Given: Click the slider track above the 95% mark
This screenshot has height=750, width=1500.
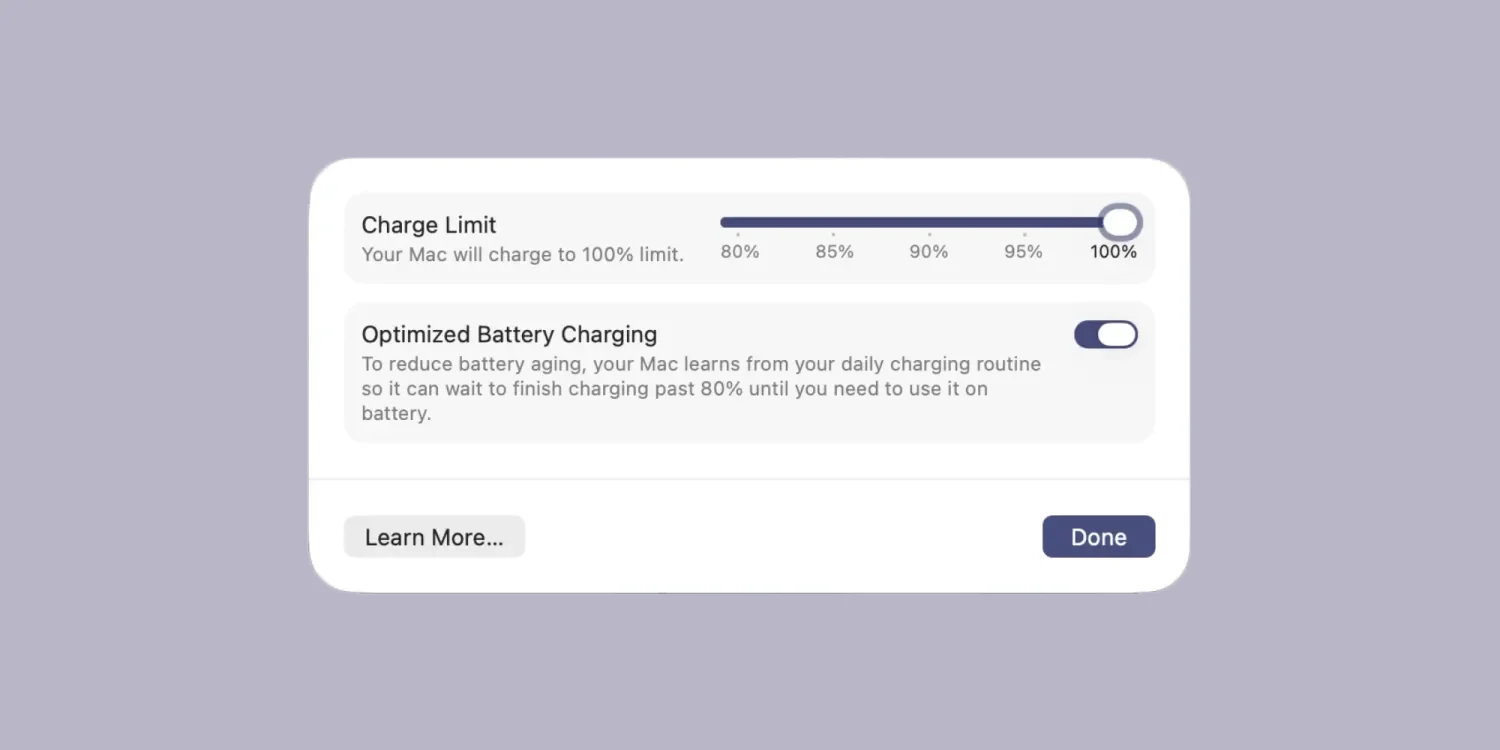Looking at the screenshot, I should 1024,222.
